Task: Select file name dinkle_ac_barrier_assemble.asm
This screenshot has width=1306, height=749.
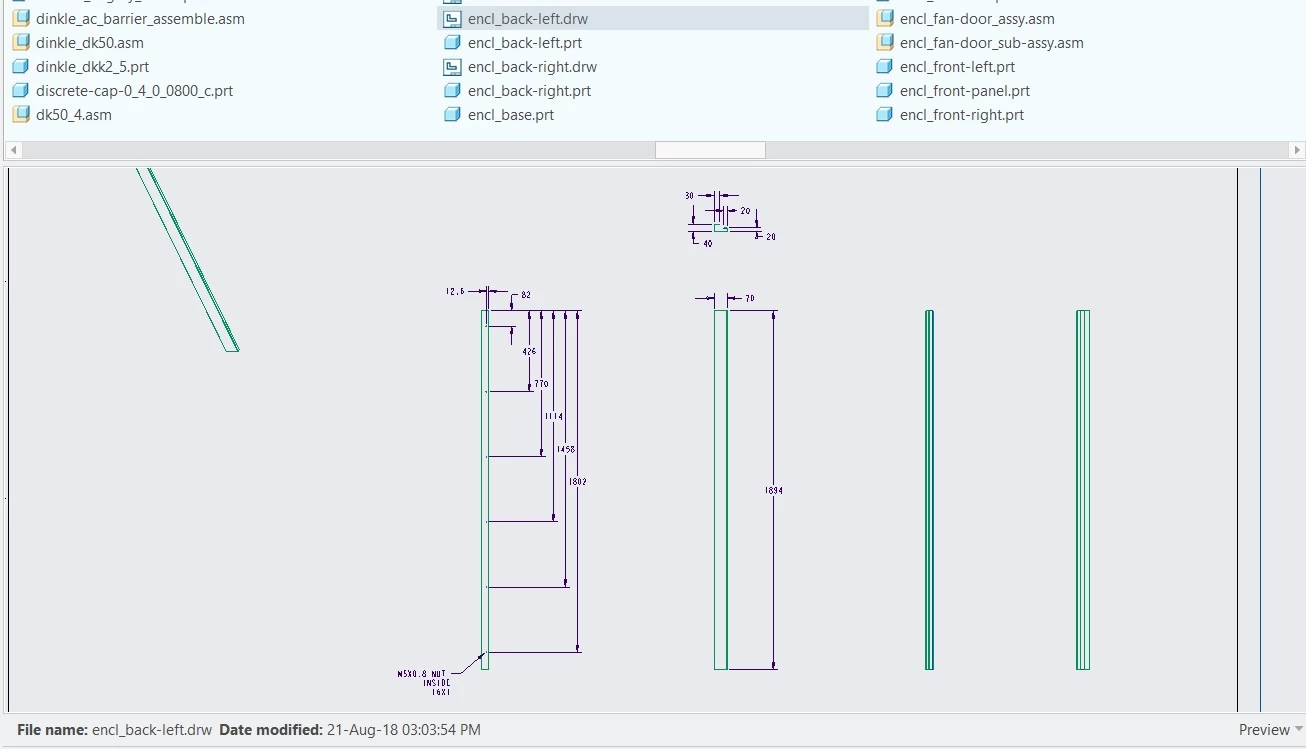Action: click(x=140, y=19)
